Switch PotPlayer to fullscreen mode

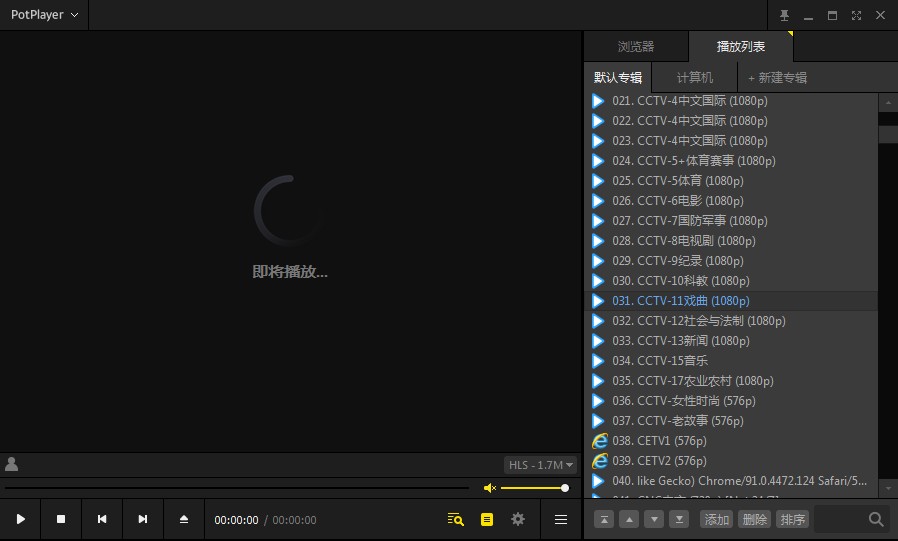coord(856,15)
